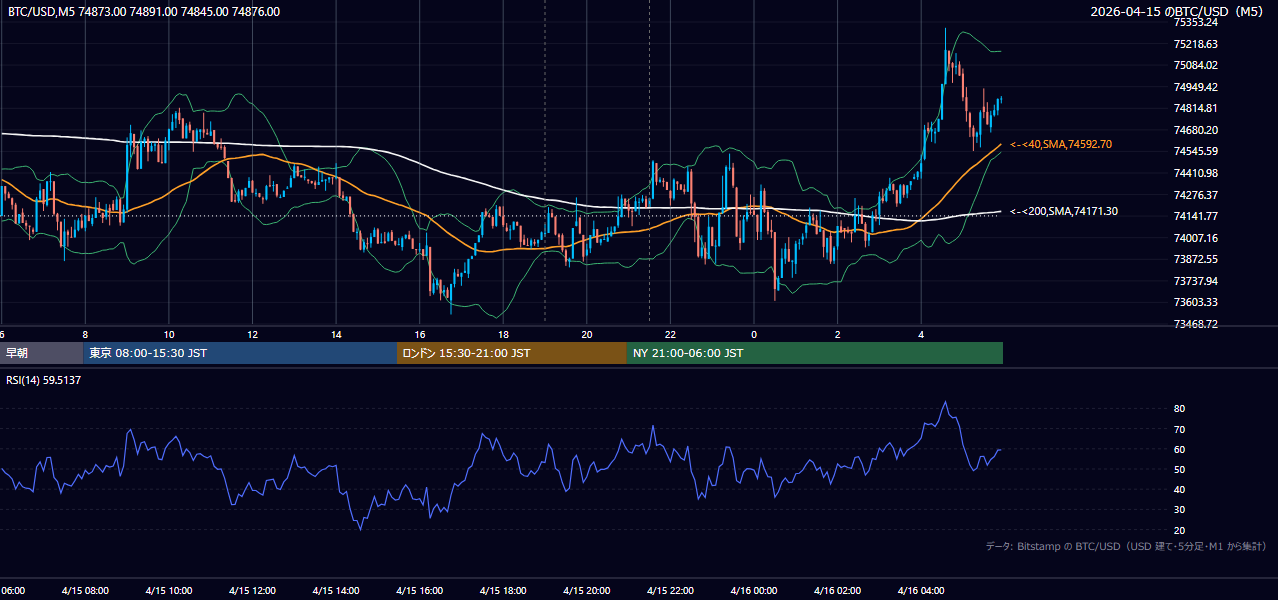This screenshot has width=1278, height=600.
Task: Click price axis value 75218.63
Action: (x=1195, y=44)
